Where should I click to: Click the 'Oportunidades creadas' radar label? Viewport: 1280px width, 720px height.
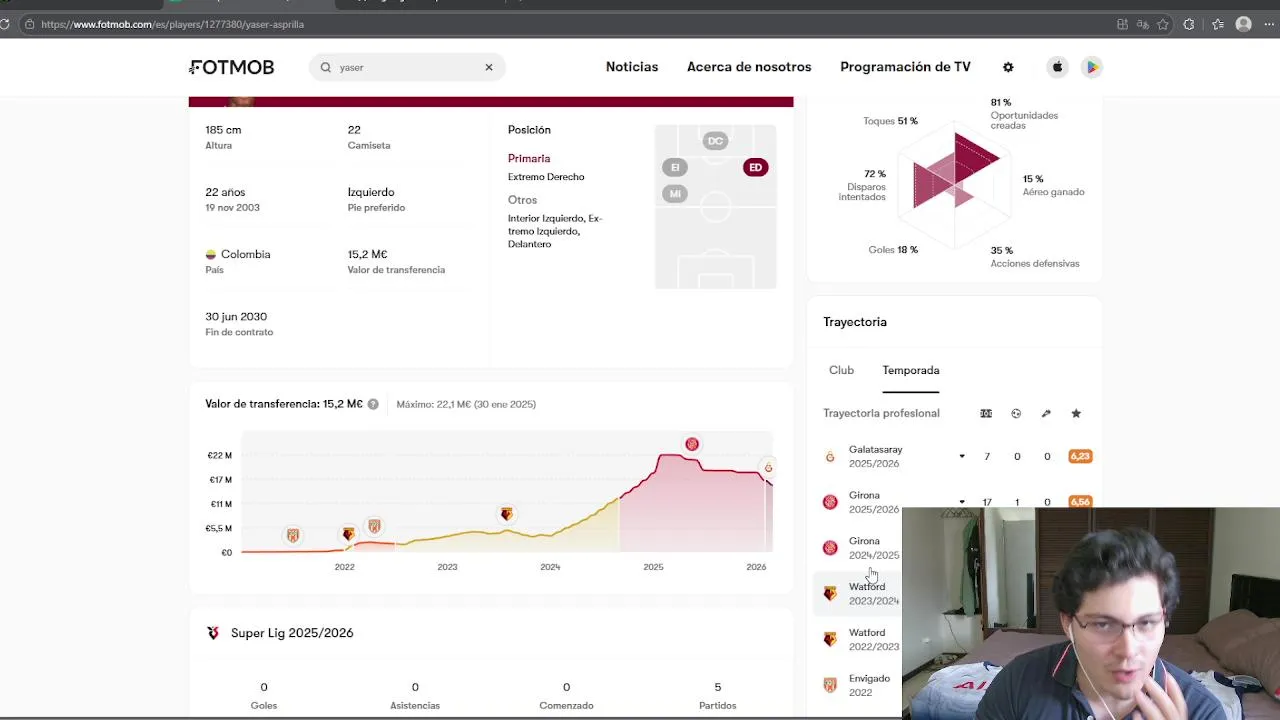1024,121
